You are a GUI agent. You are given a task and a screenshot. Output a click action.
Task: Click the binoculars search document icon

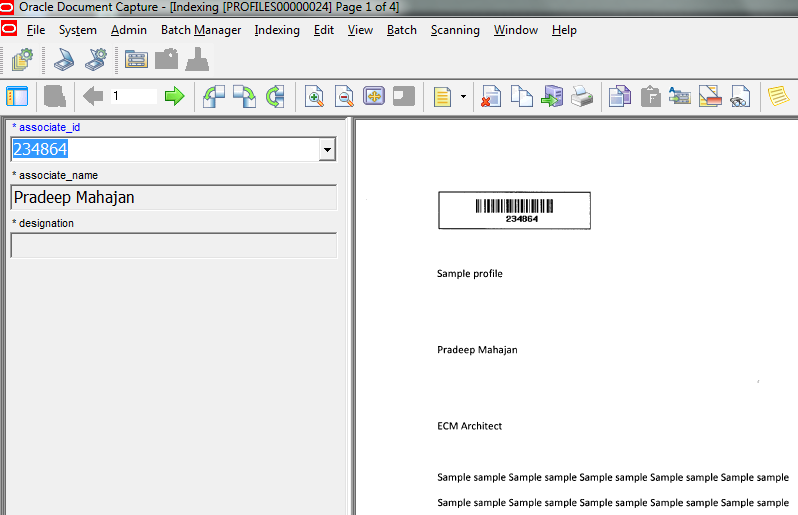740,97
